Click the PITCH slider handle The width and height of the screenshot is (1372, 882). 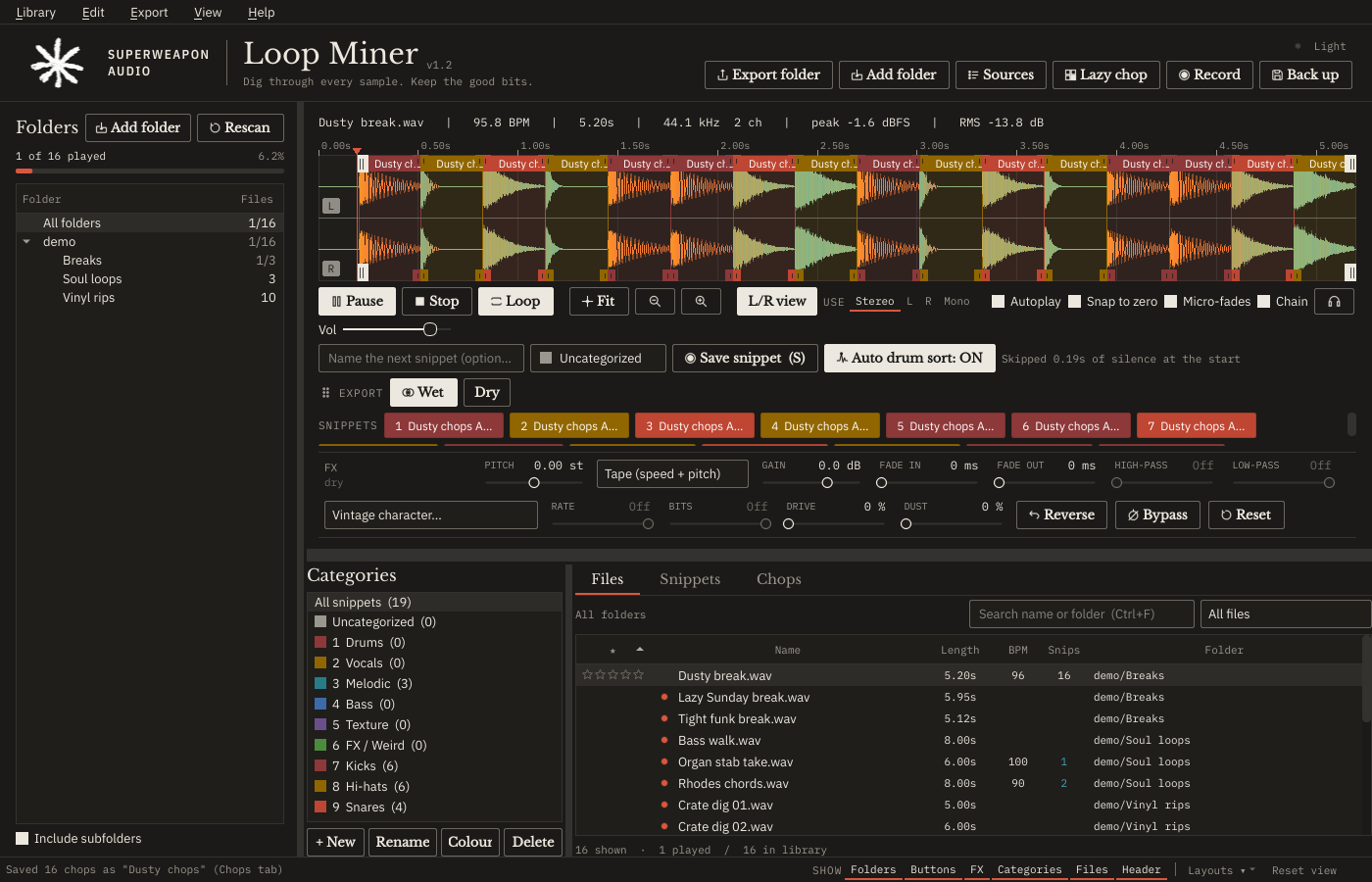(x=534, y=482)
